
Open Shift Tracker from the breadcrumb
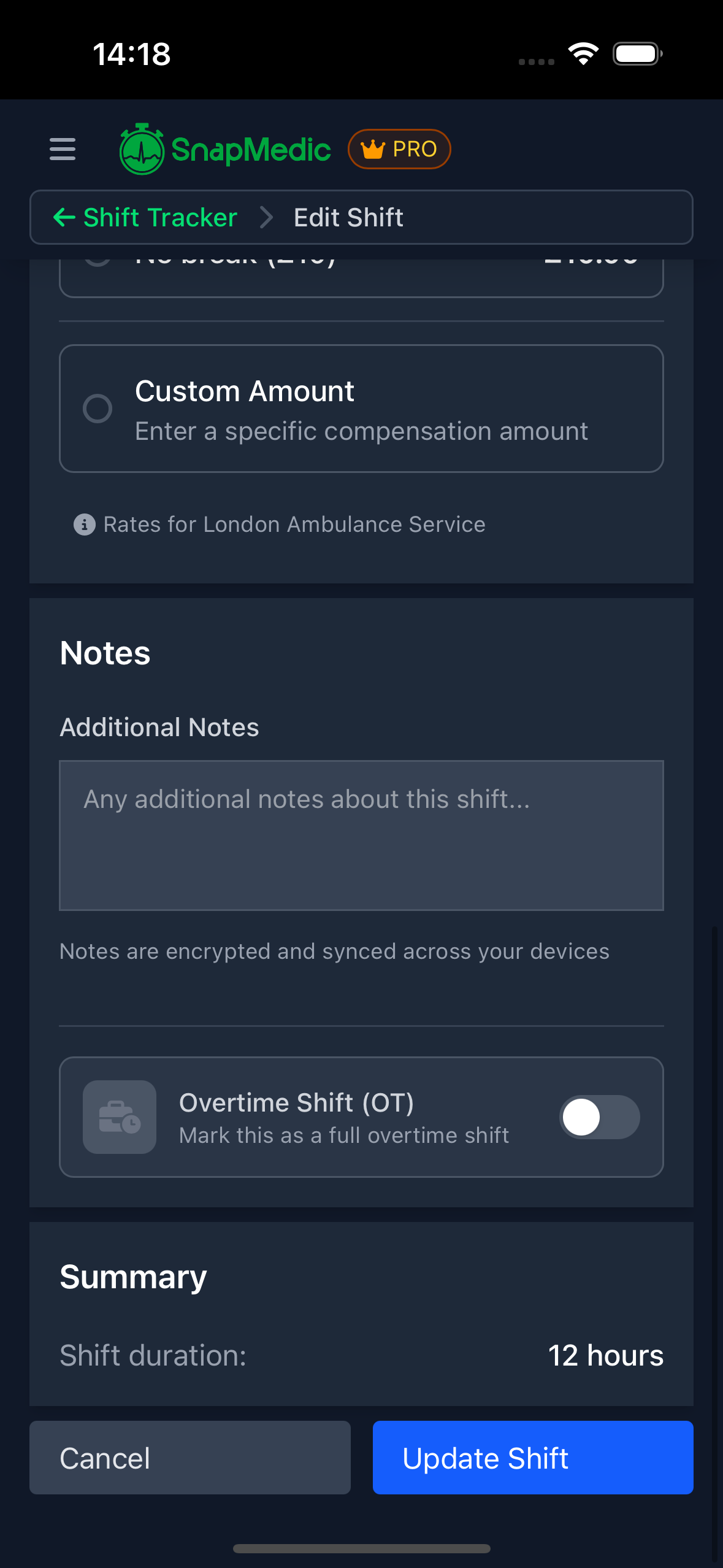tap(159, 217)
